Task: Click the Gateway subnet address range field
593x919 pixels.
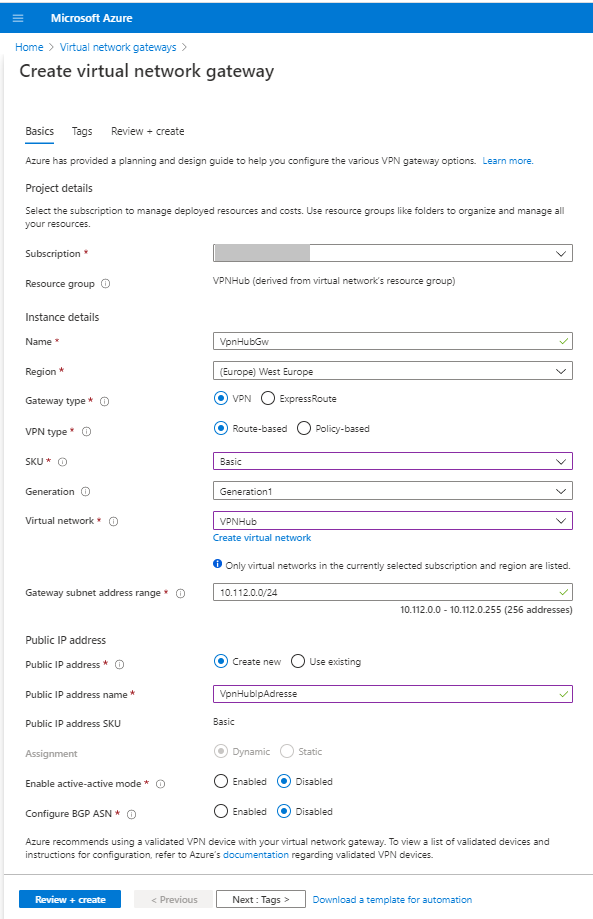Action: [393, 592]
